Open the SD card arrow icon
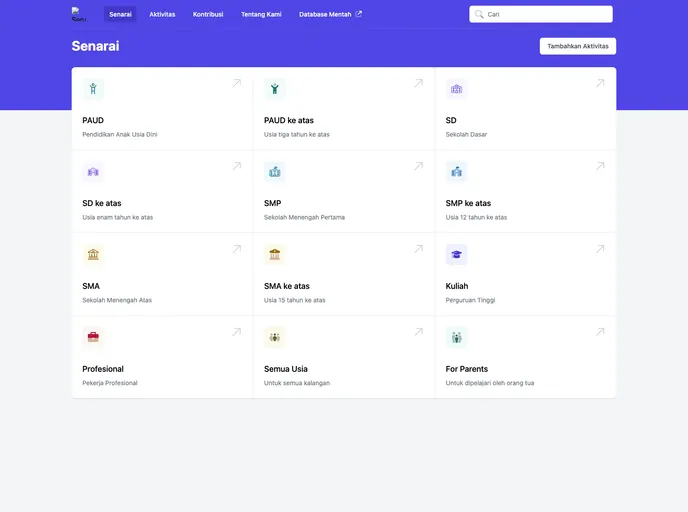 tap(600, 83)
